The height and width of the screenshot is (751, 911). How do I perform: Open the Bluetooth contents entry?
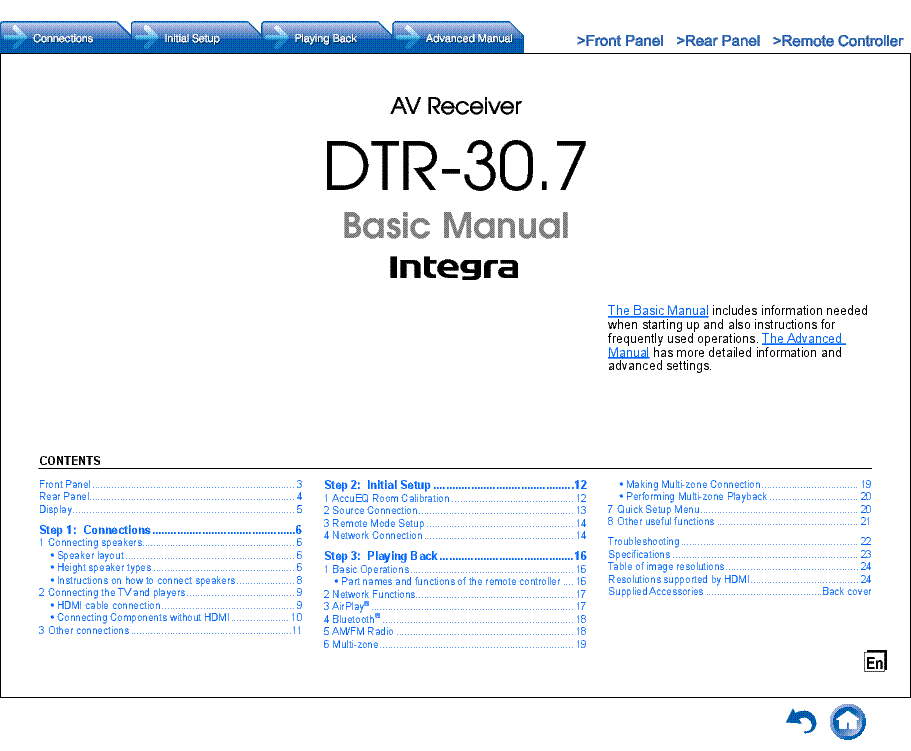(x=350, y=620)
